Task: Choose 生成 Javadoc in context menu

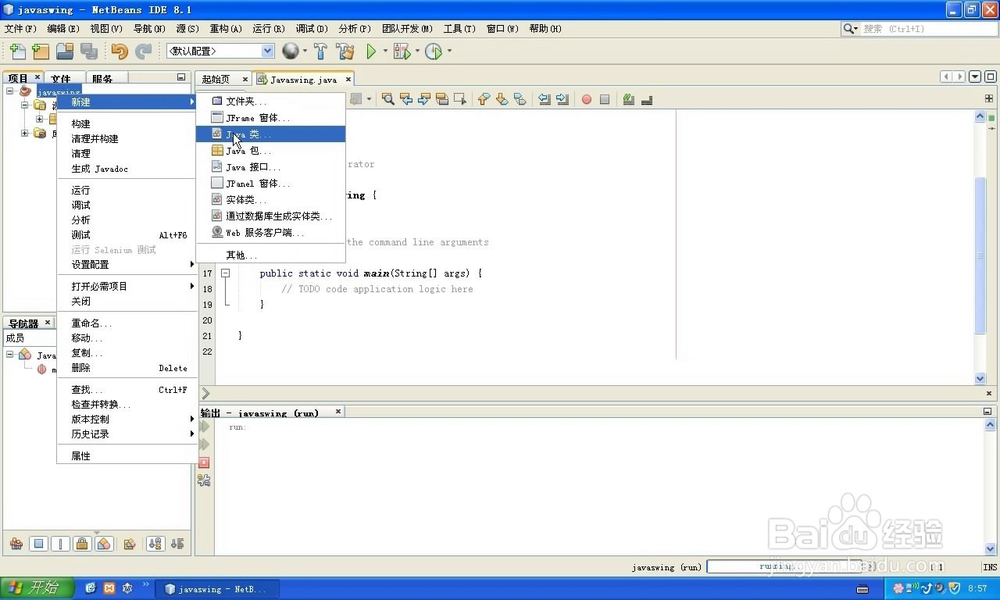Action: click(x=126, y=169)
